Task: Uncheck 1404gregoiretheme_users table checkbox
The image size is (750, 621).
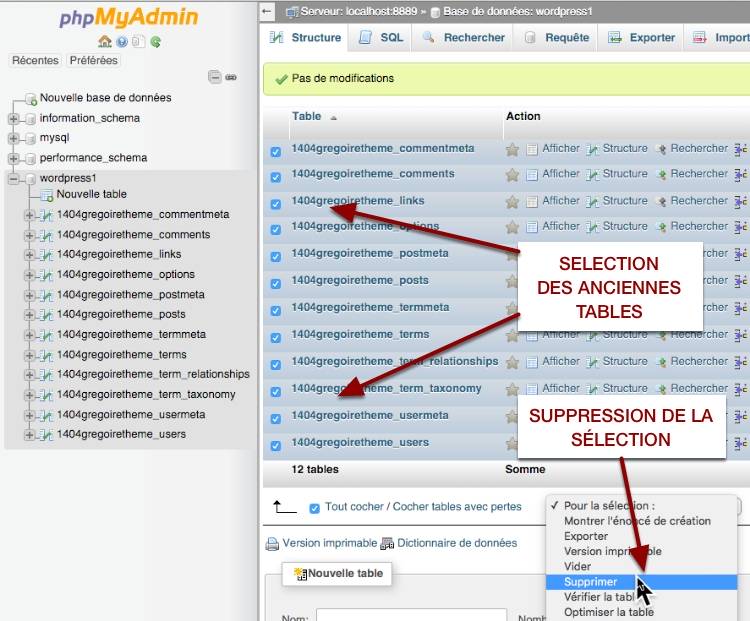Action: tap(276, 445)
